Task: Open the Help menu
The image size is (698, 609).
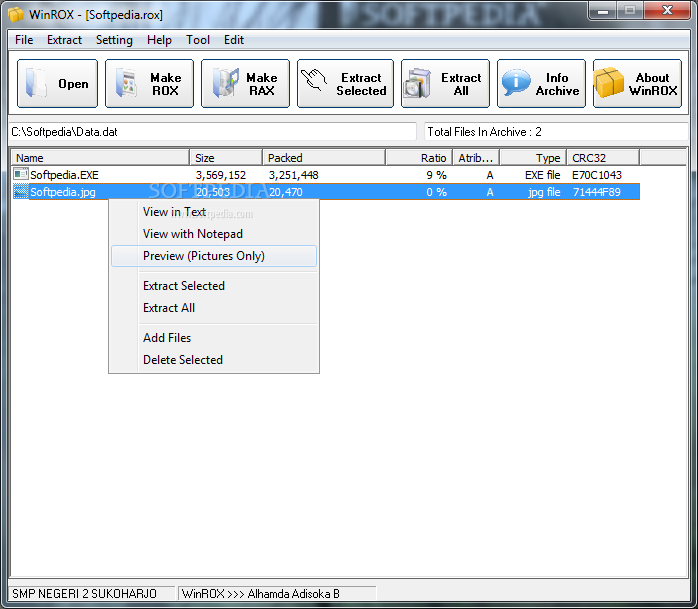Action: click(159, 40)
